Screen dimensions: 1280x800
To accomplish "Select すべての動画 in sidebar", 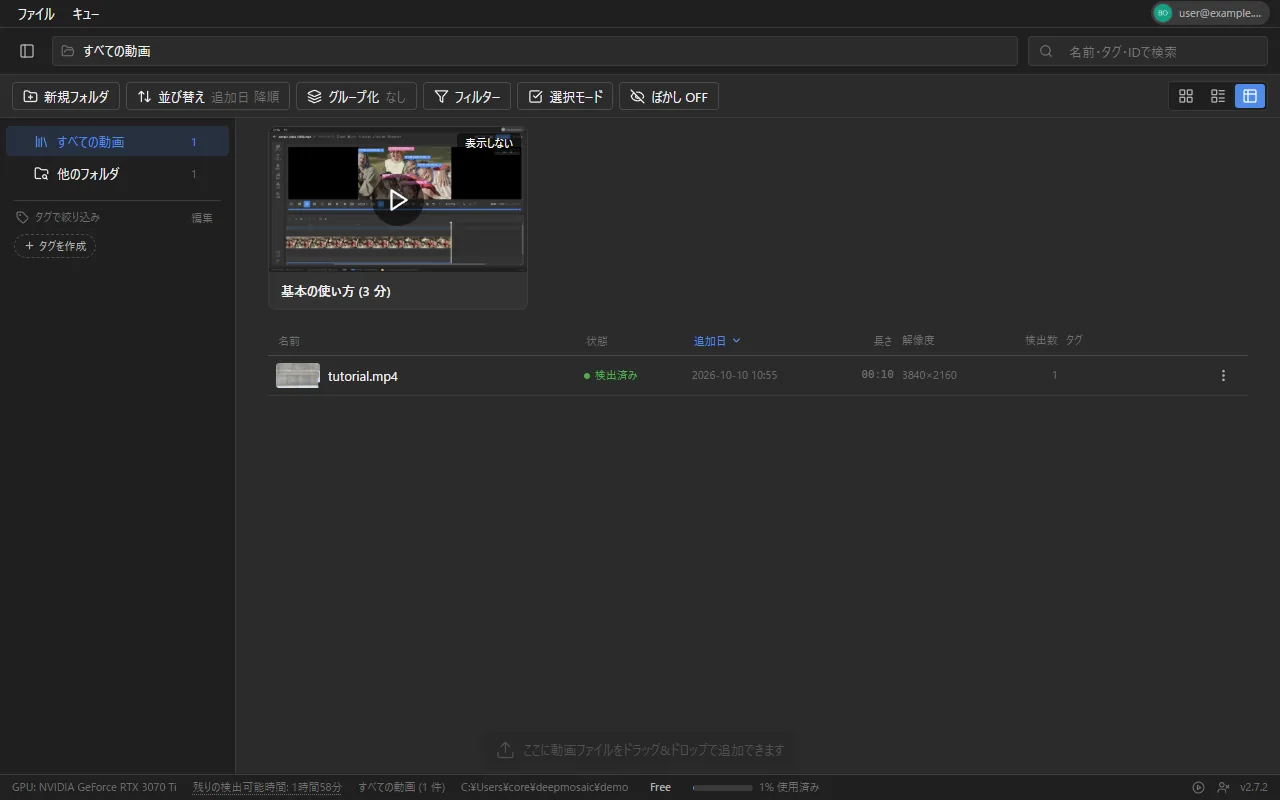I will [117, 142].
